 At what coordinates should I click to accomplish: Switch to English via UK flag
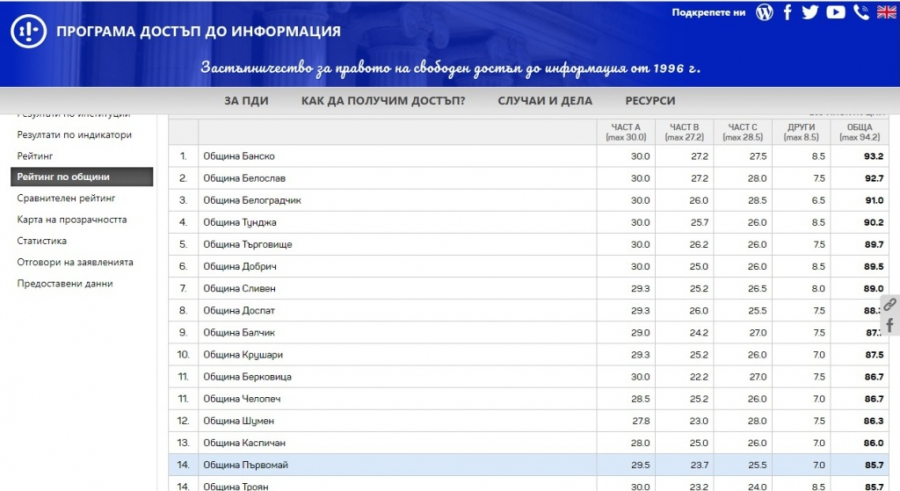(x=886, y=12)
